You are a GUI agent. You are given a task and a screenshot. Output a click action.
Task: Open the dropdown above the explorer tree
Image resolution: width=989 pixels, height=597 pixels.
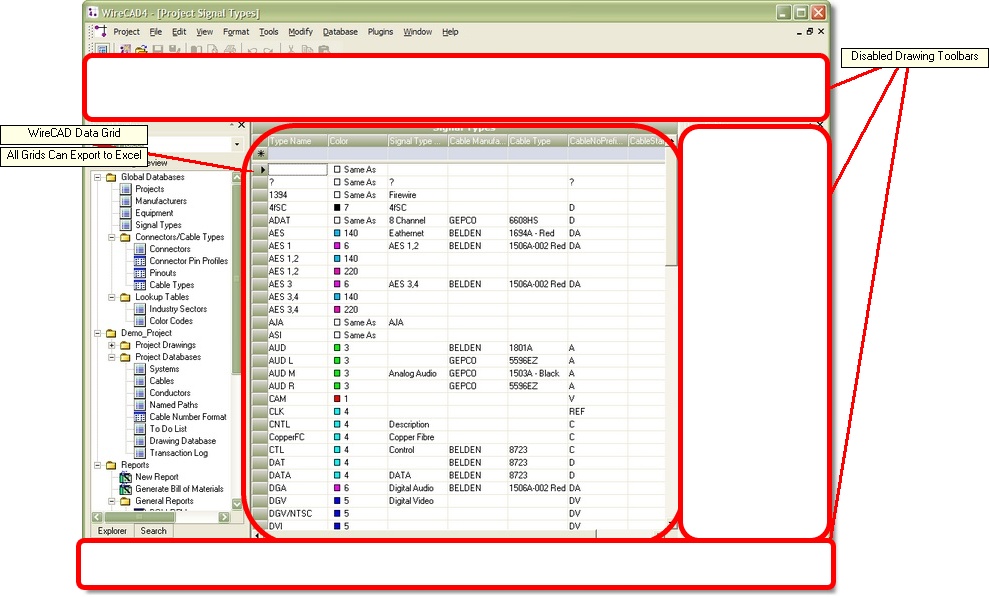(237, 144)
